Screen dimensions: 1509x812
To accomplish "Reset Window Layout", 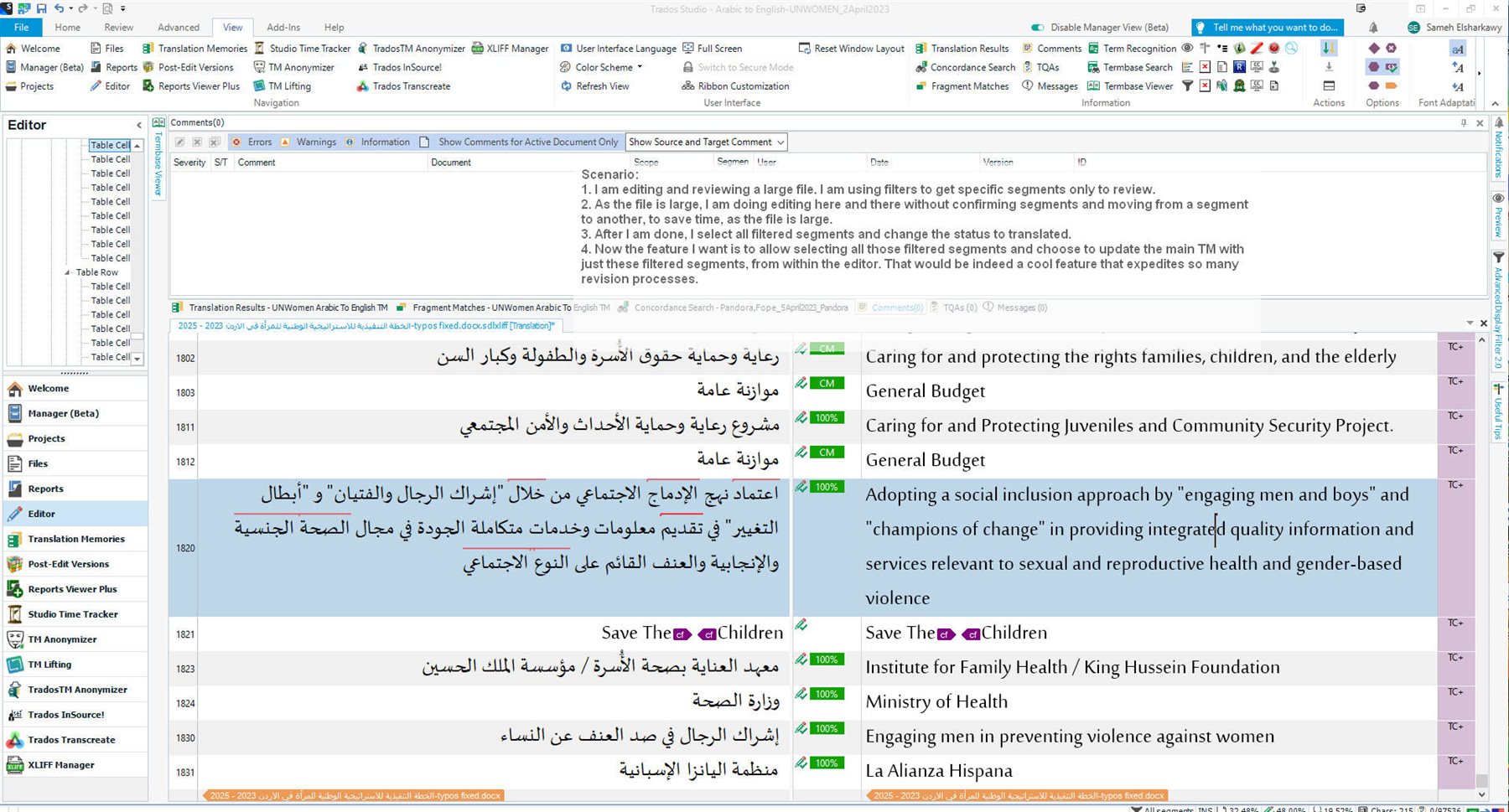I will pyautogui.click(x=851, y=49).
